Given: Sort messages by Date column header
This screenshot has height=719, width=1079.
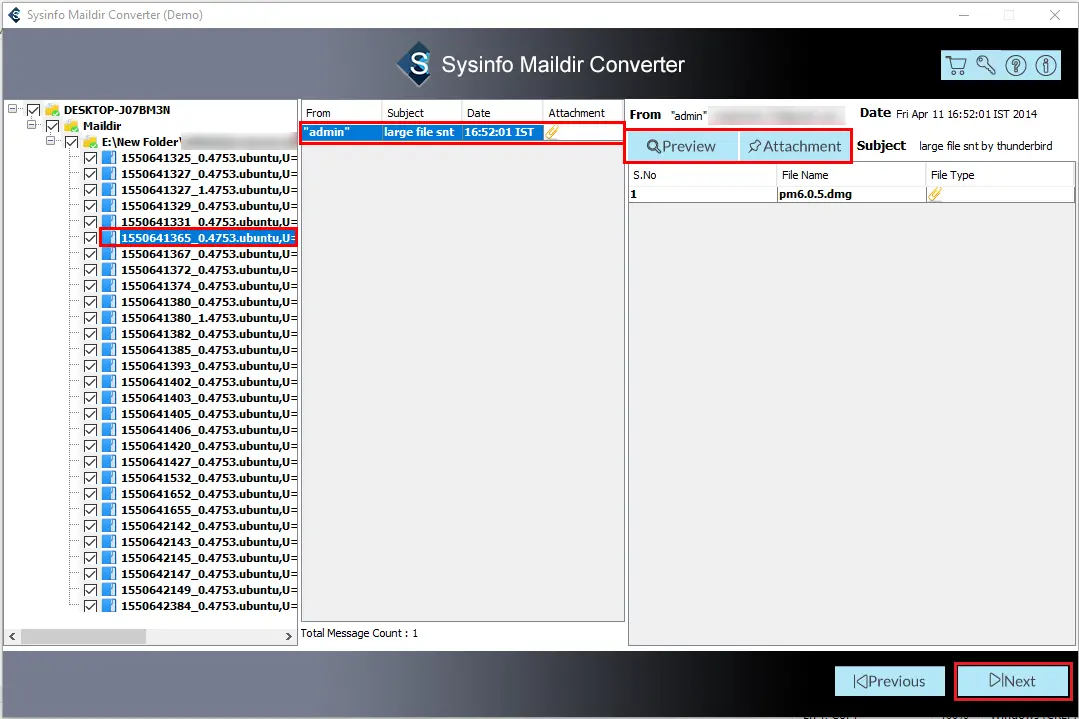Looking at the screenshot, I should tap(502, 113).
